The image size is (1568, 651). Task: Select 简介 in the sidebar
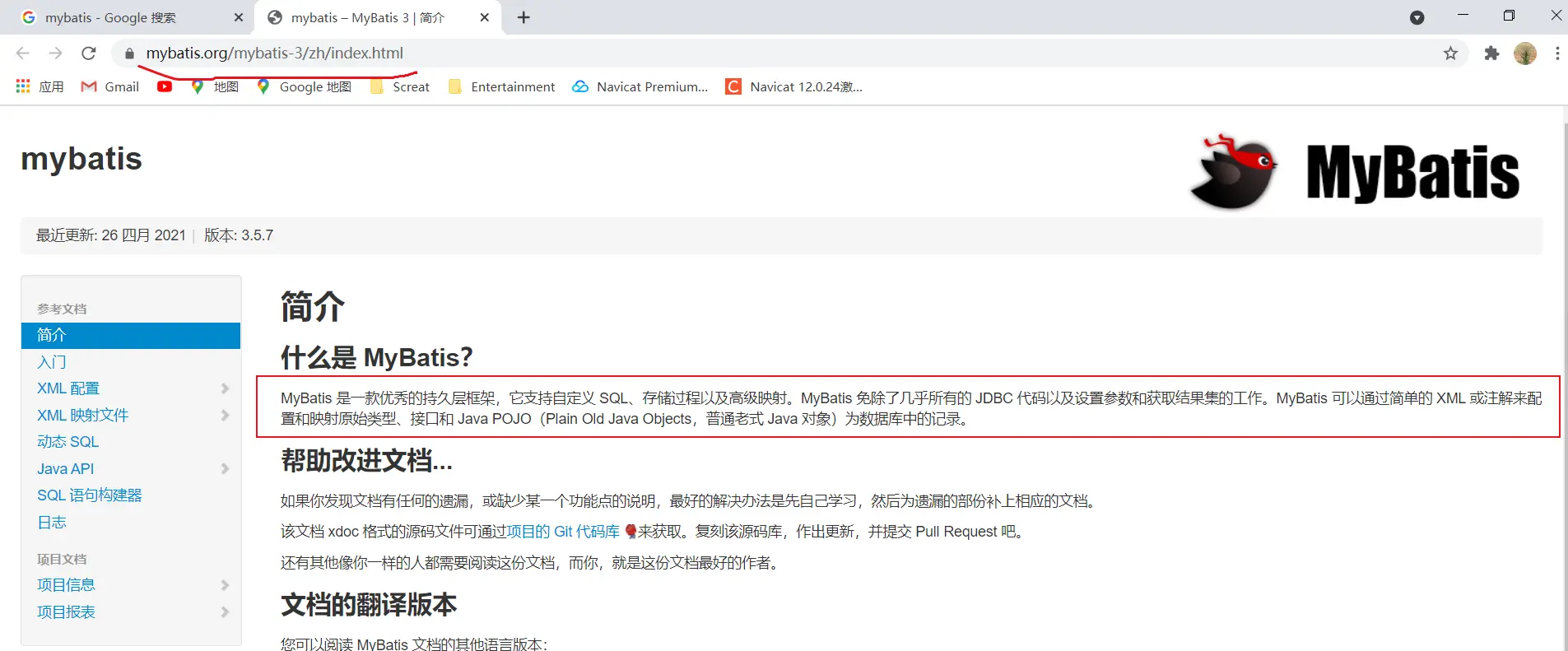pos(131,335)
